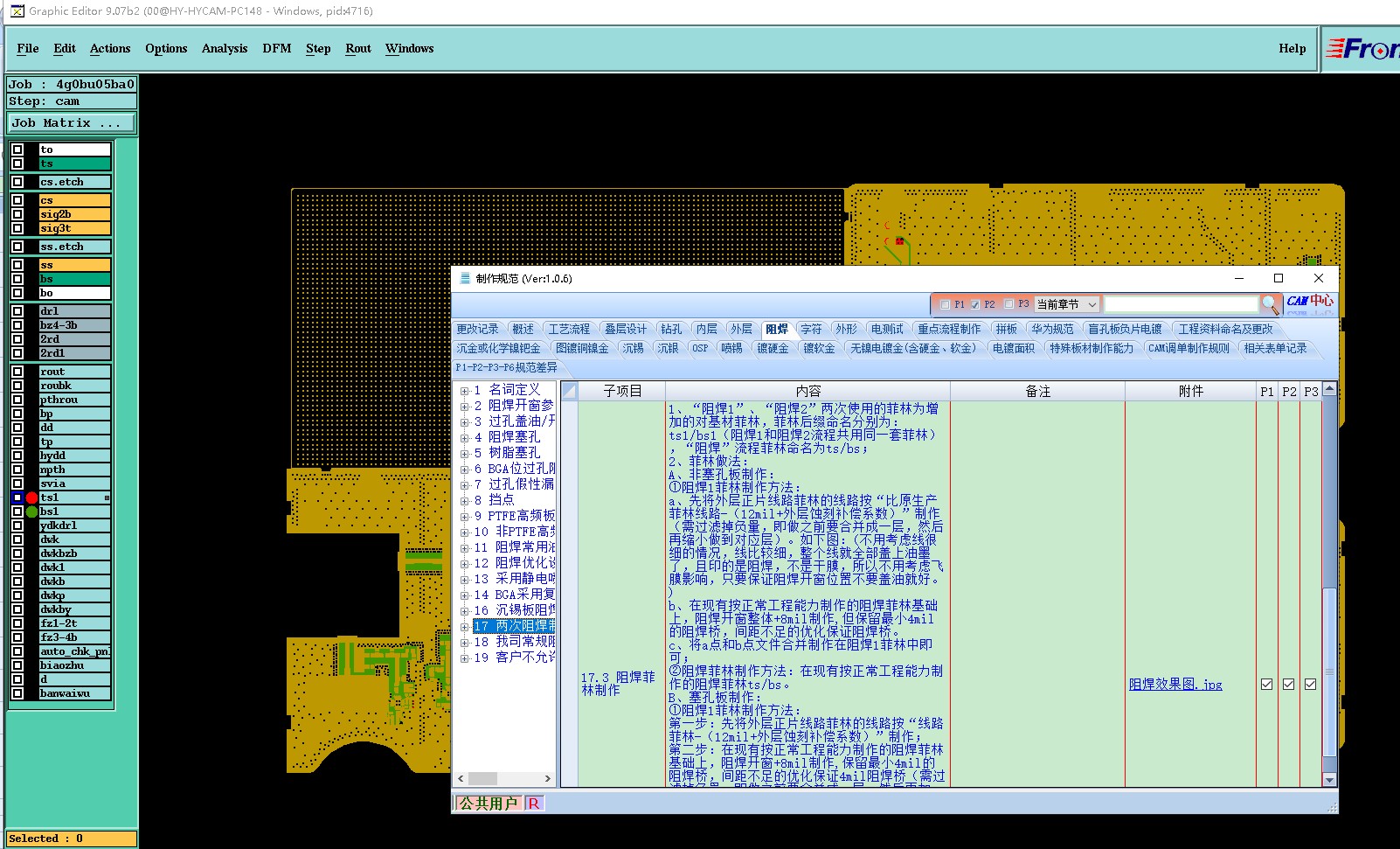Viewport: 1400px width, 849px height.
Task: Click the vertical scrollbar down arrow
Action: (1329, 780)
